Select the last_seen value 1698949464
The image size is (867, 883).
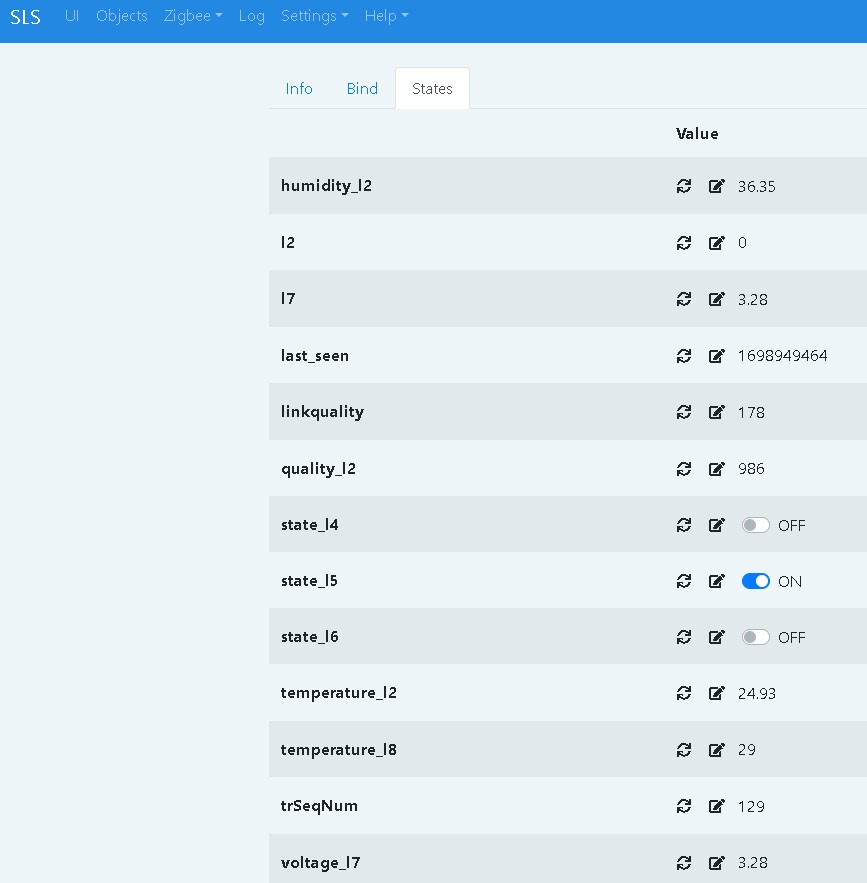[783, 356]
